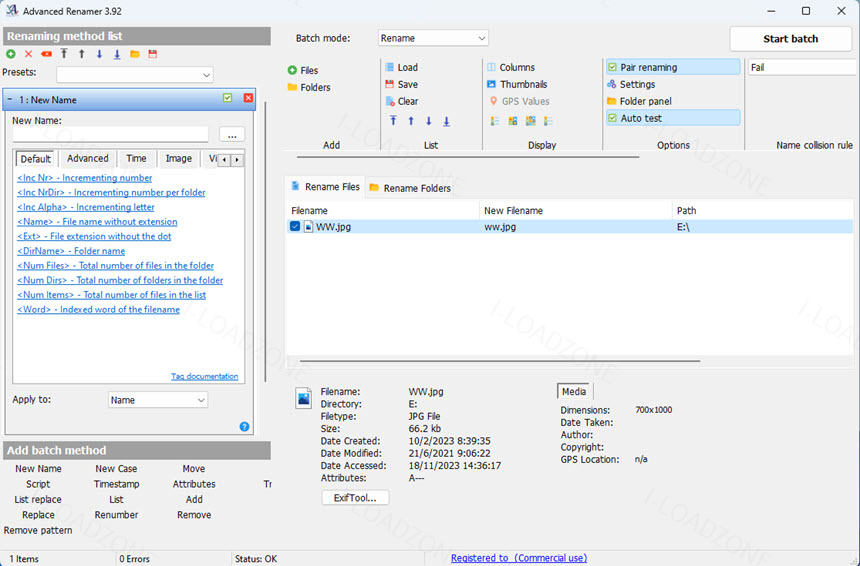Viewport: 860px width, 566px height.
Task: Save the current file list
Action: [x=401, y=84]
